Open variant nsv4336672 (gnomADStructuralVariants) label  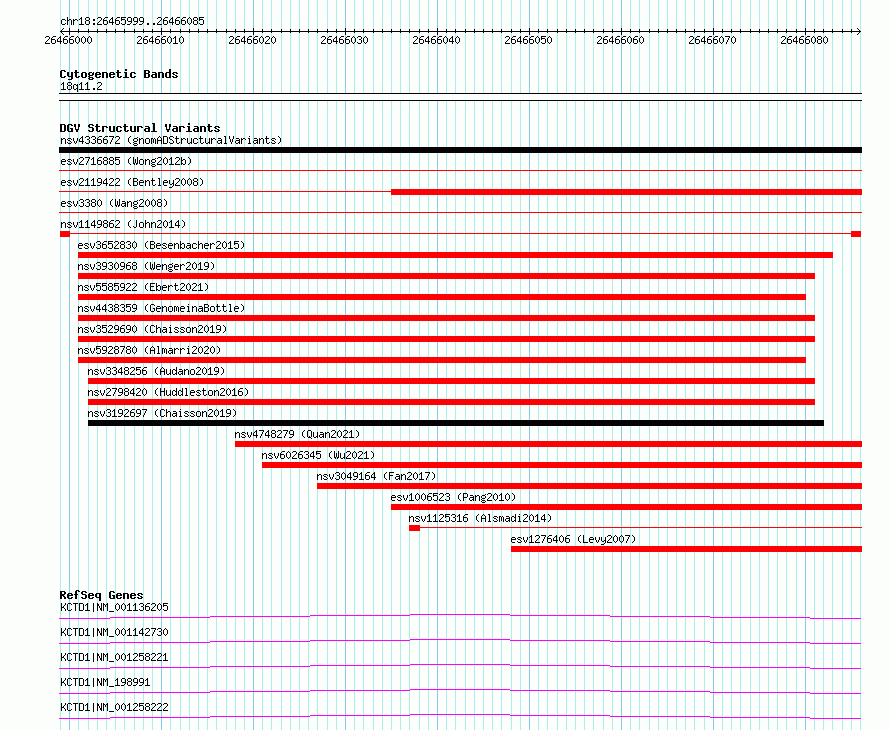[x=171, y=140]
